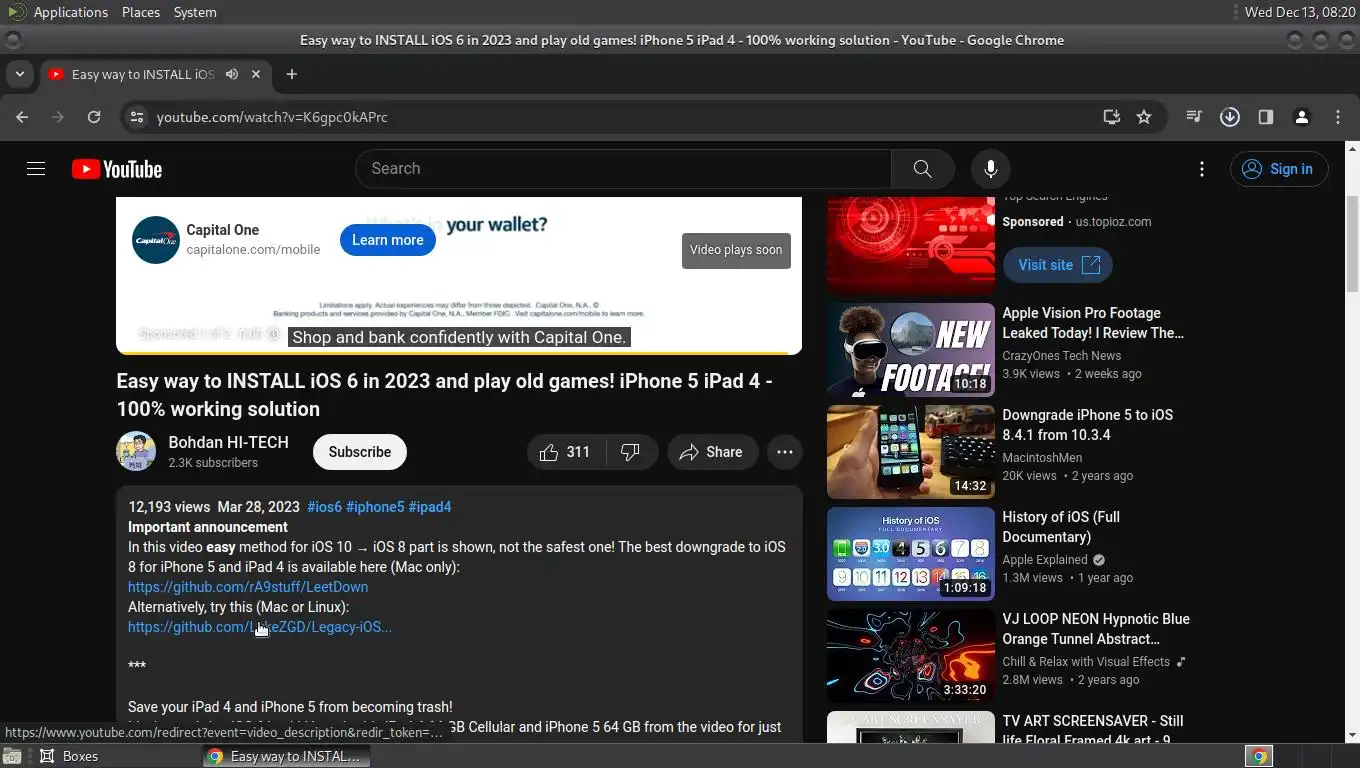Screen dimensions: 1360x768
Task: Open History of iOS documentary thumbnail
Action: coord(911,554)
